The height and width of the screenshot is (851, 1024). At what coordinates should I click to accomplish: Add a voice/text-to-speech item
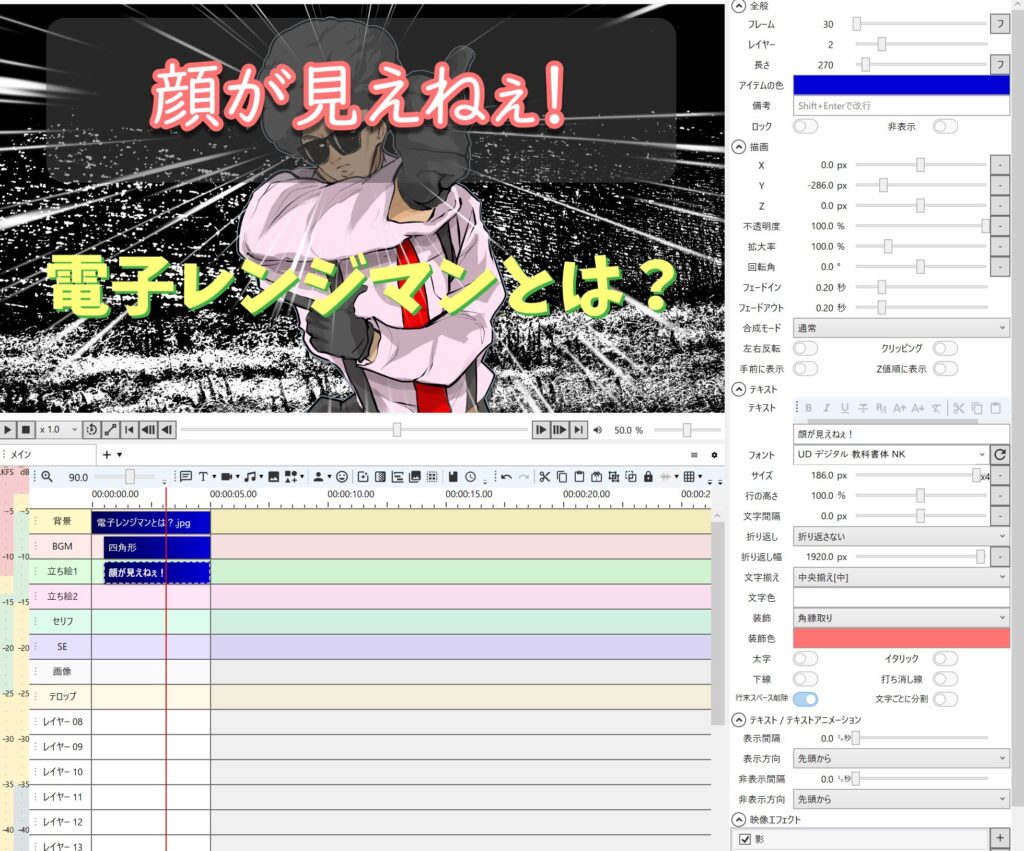pos(187,477)
